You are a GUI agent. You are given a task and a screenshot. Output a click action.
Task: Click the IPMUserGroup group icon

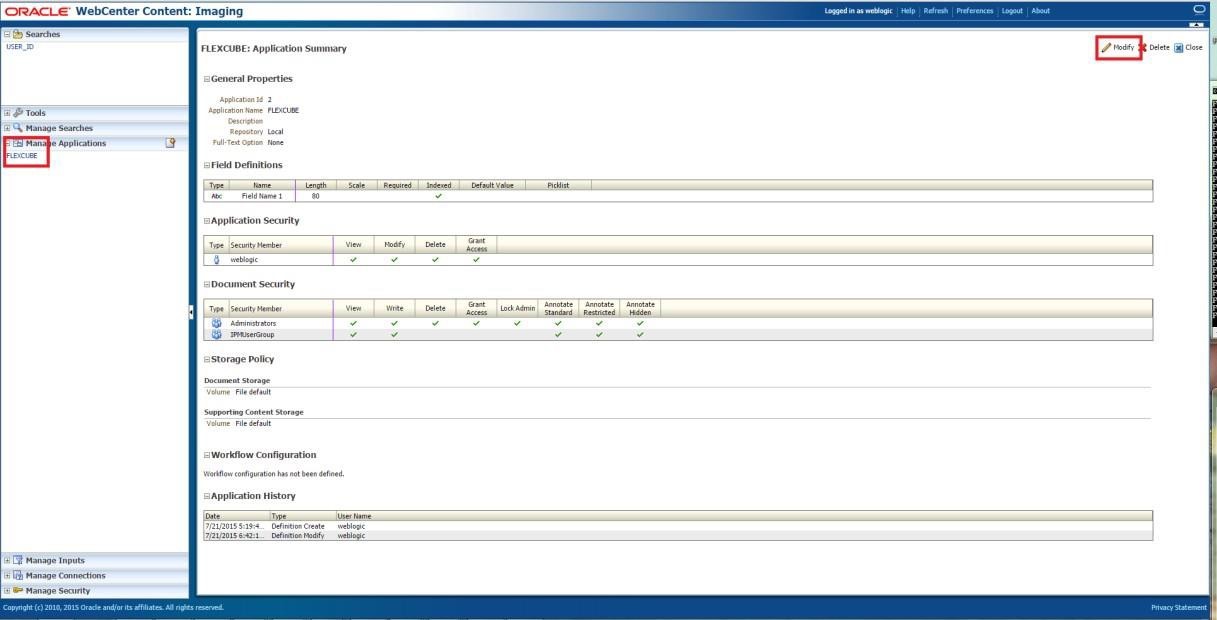point(217,334)
